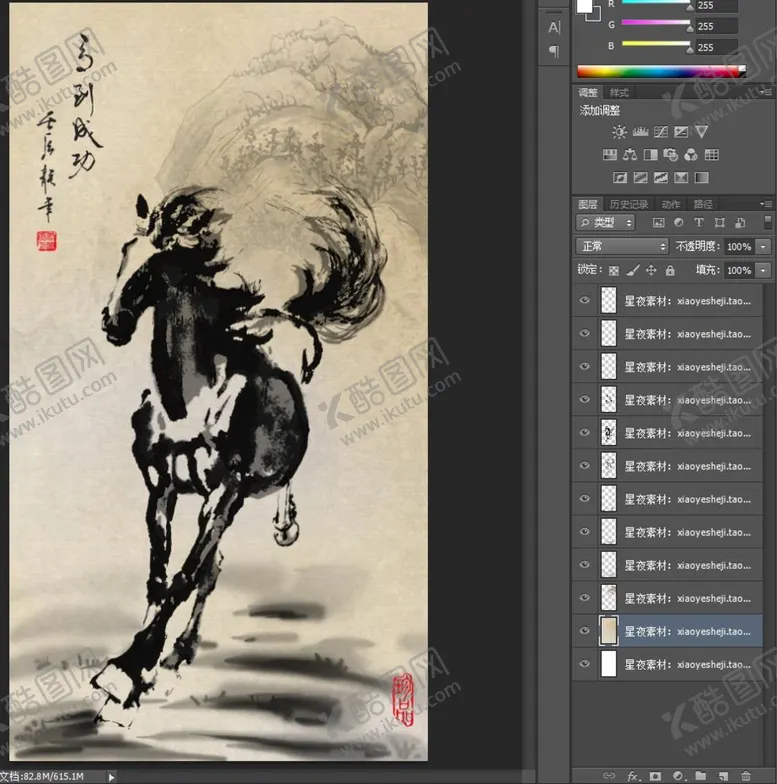Switch to the 历史记录 tab
Screen dimensions: 777x784
click(629, 204)
